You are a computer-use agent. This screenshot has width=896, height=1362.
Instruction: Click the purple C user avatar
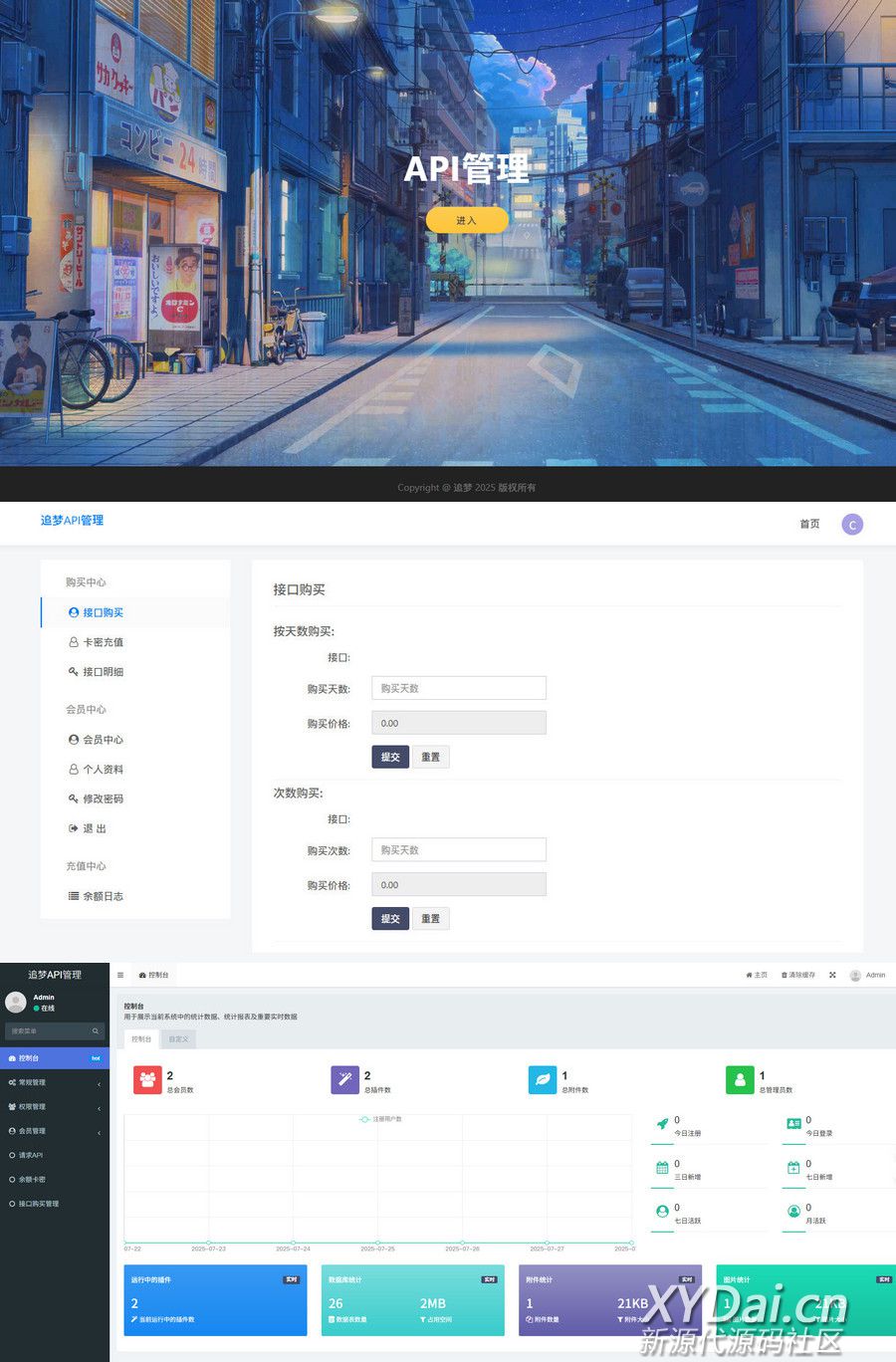pyautogui.click(x=852, y=525)
